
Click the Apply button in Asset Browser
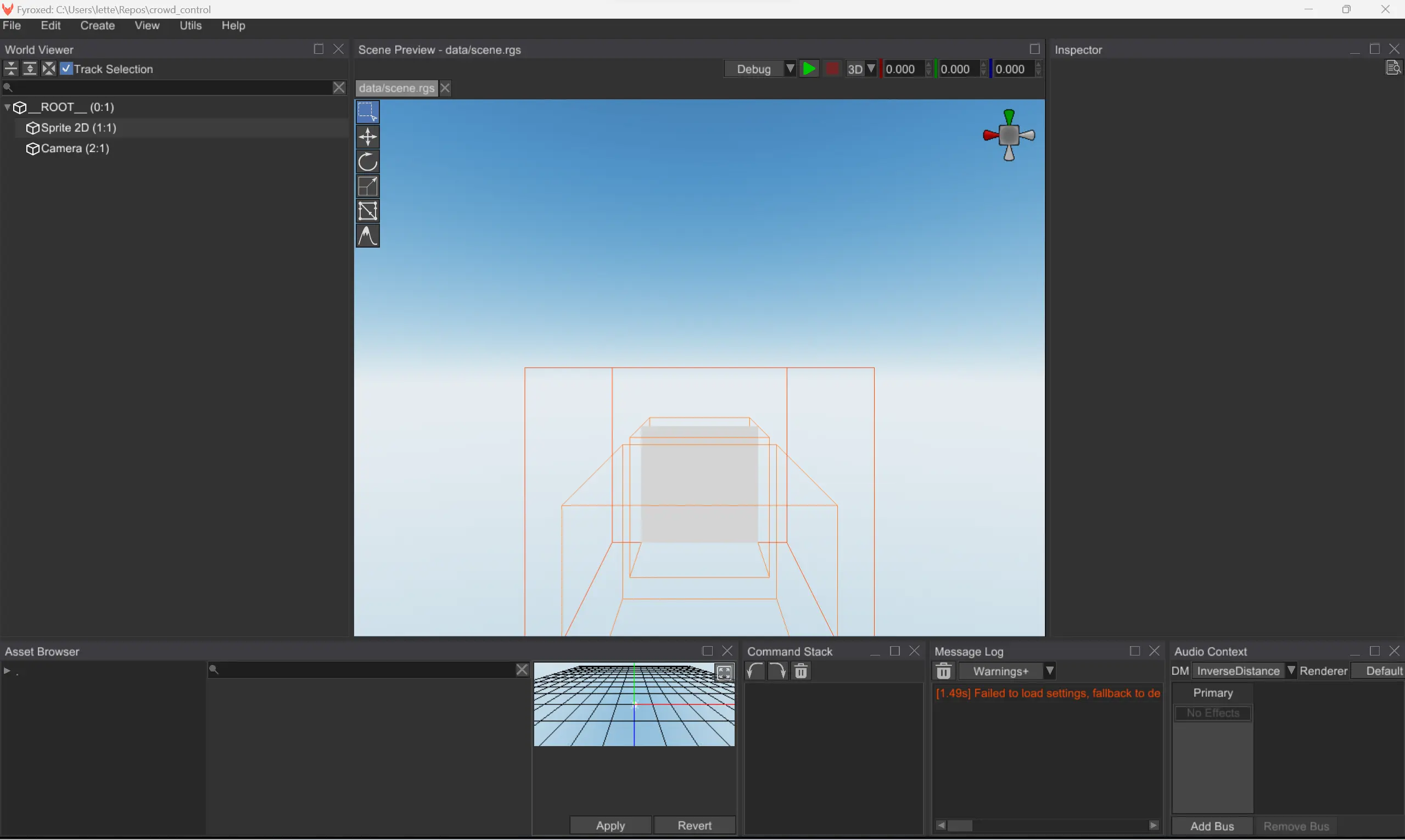point(610,825)
